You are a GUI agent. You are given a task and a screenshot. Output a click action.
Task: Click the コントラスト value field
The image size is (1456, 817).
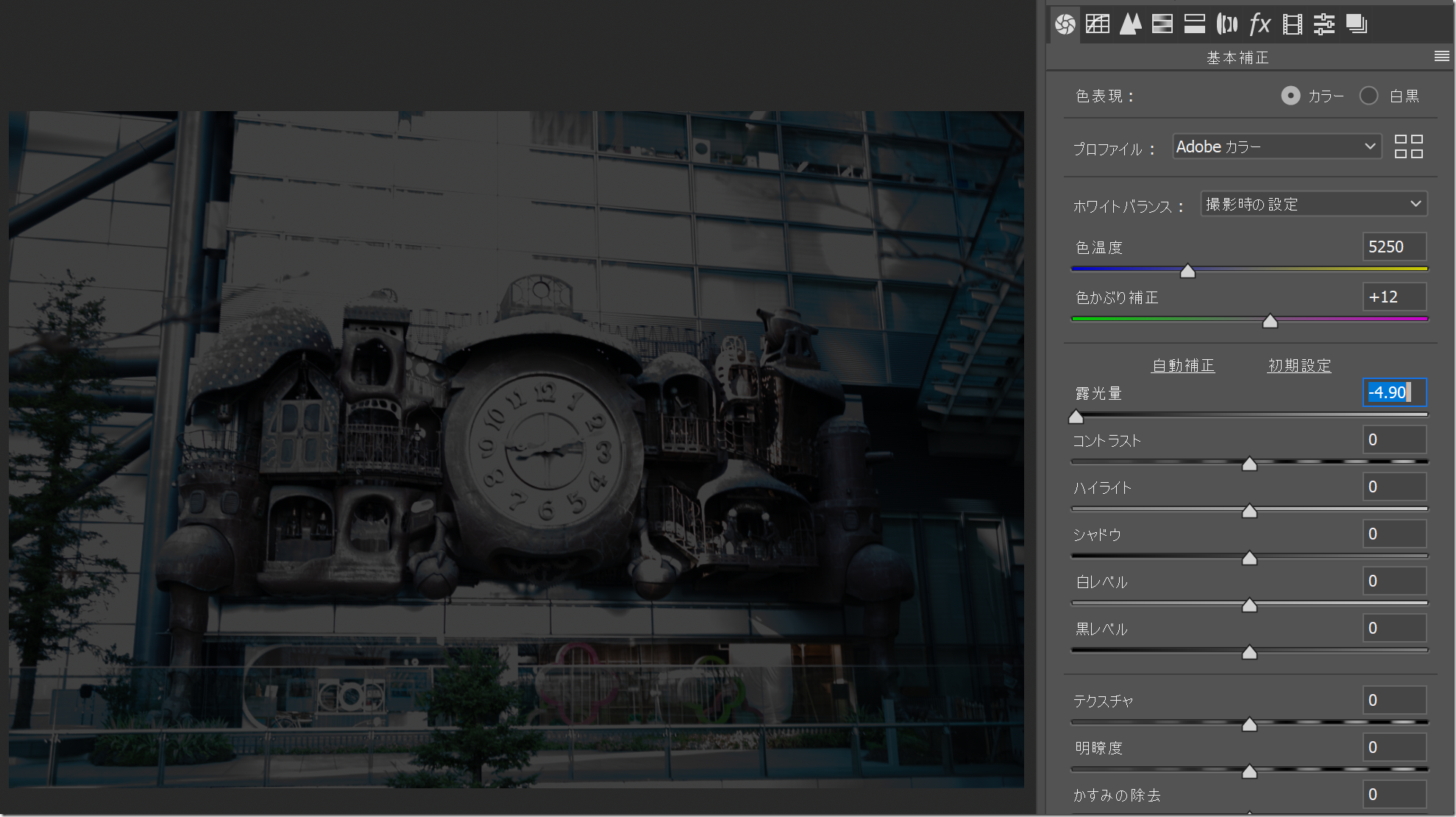tap(1394, 439)
